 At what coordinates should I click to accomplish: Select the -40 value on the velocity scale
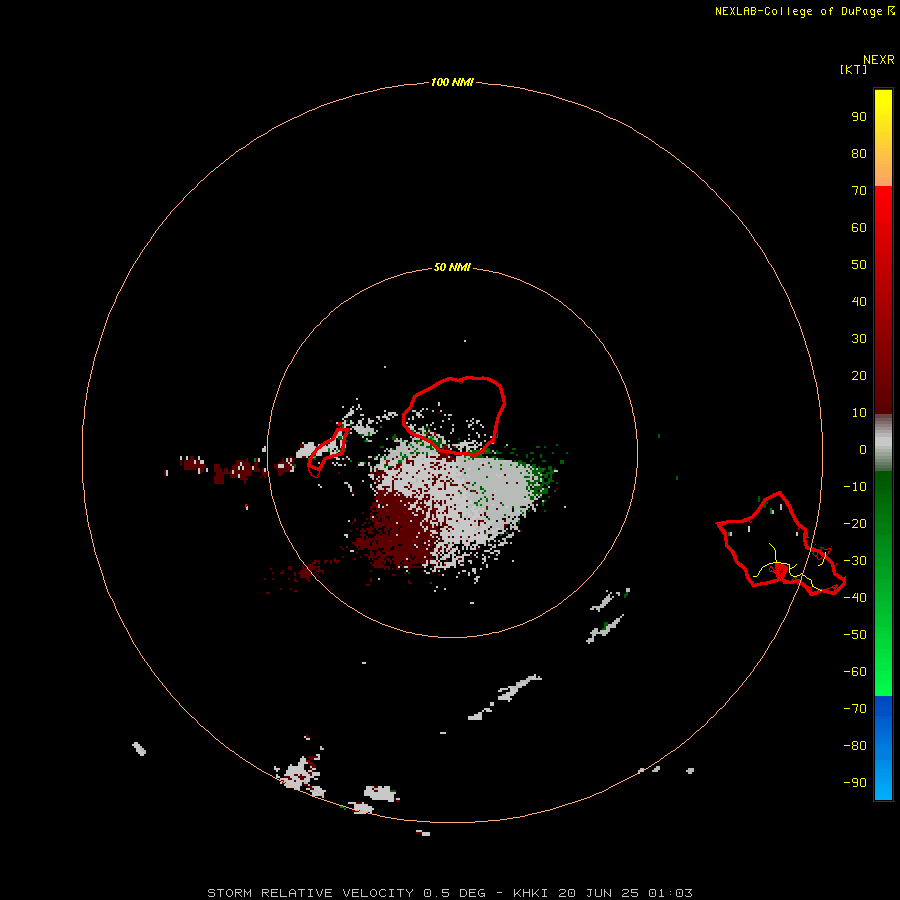coord(855,598)
